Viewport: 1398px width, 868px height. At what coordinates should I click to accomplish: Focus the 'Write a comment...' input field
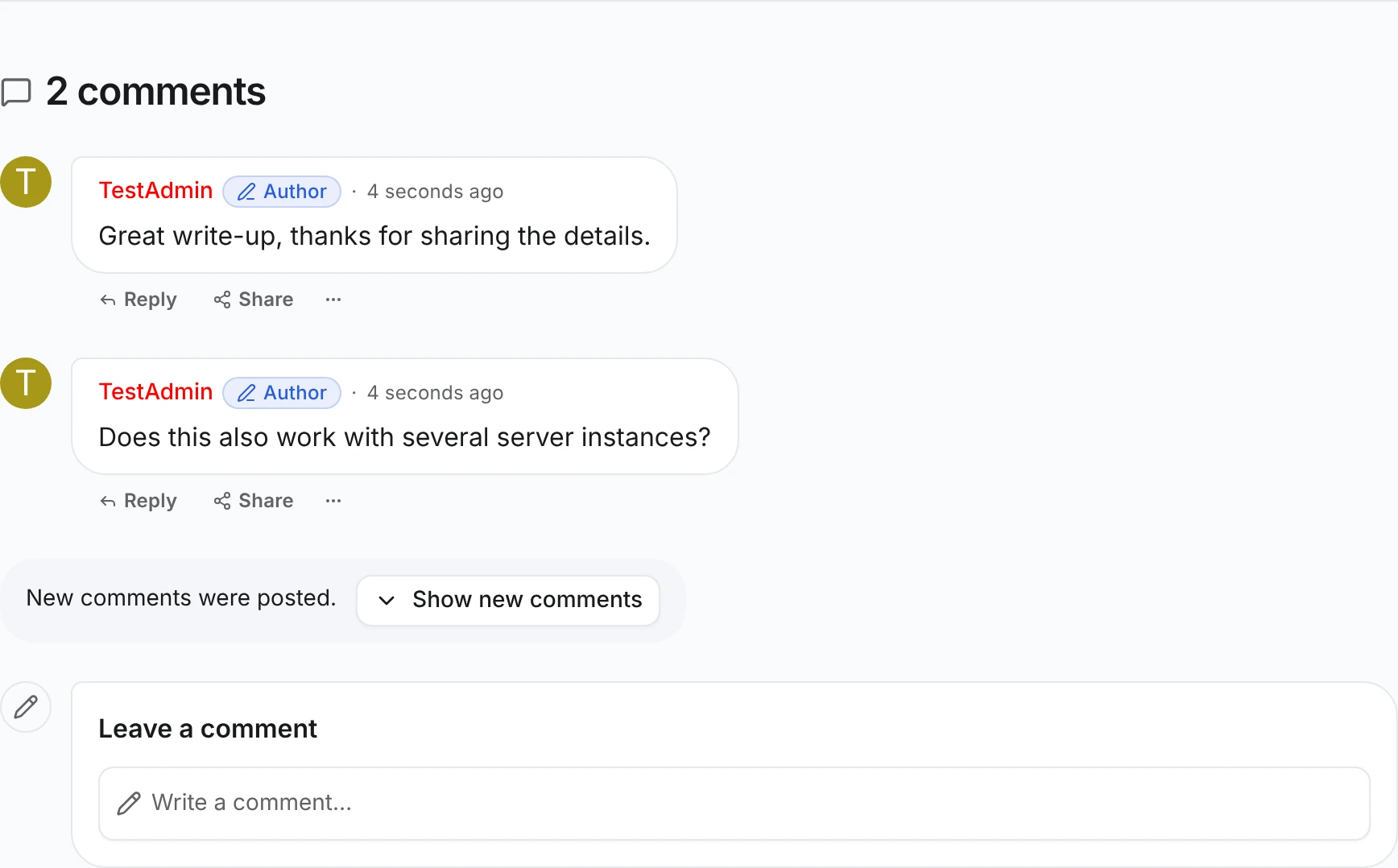pyautogui.click(x=734, y=804)
